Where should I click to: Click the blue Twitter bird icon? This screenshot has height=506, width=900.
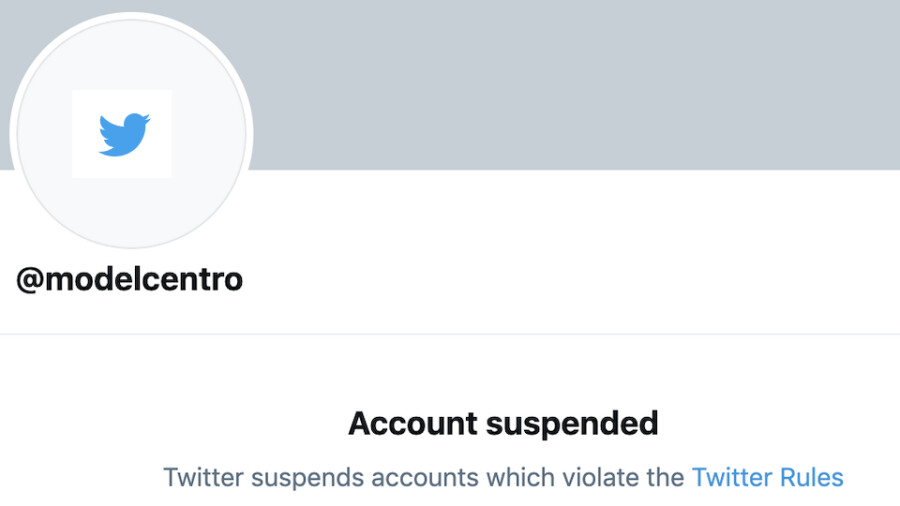(123, 135)
